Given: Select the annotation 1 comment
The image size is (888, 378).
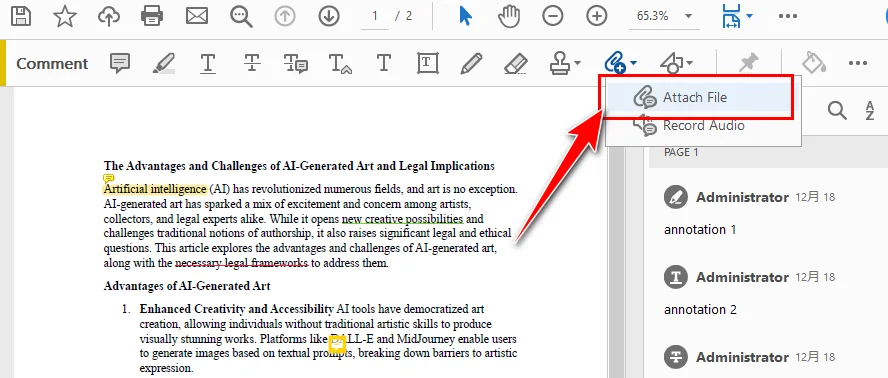Looking at the screenshot, I should tap(700, 230).
